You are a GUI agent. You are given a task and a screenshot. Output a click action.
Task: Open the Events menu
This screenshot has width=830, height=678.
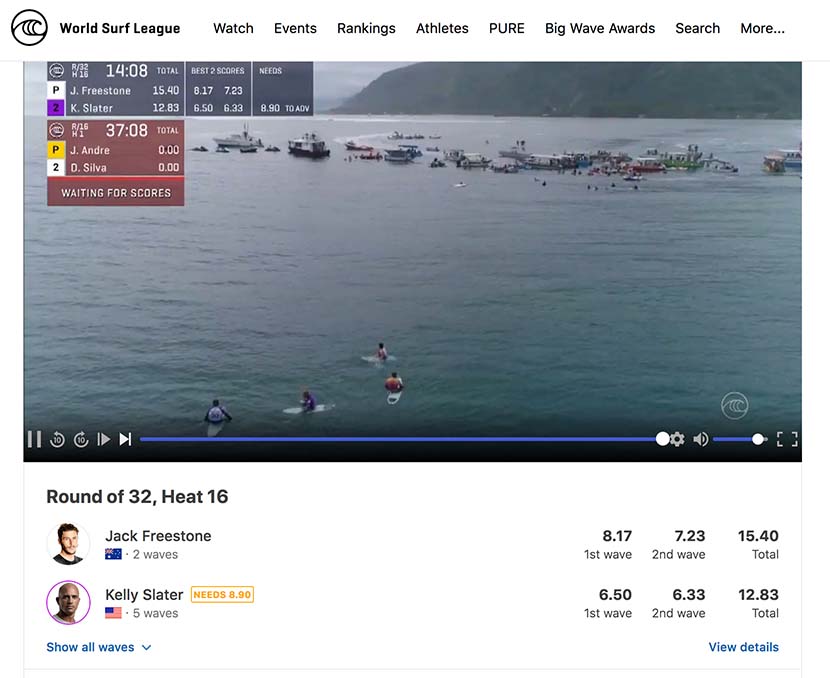click(x=295, y=28)
